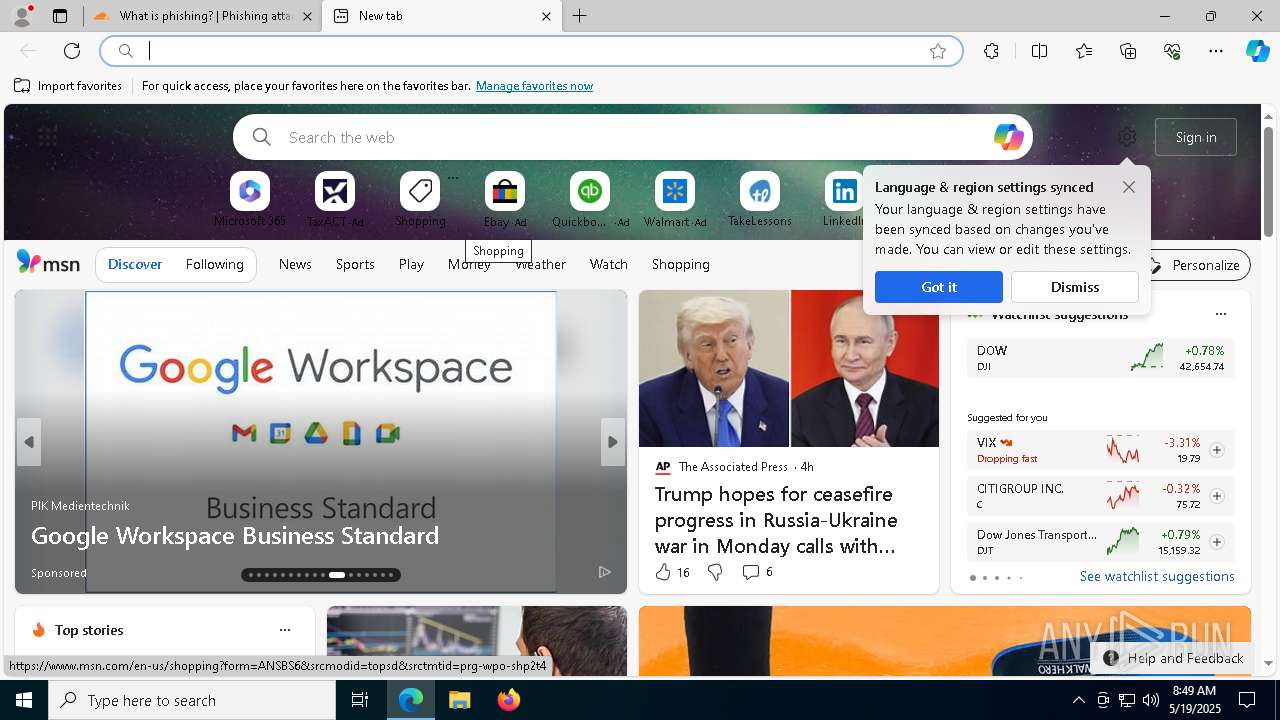
Task: Click the Search the web field
Action: click(x=635, y=137)
